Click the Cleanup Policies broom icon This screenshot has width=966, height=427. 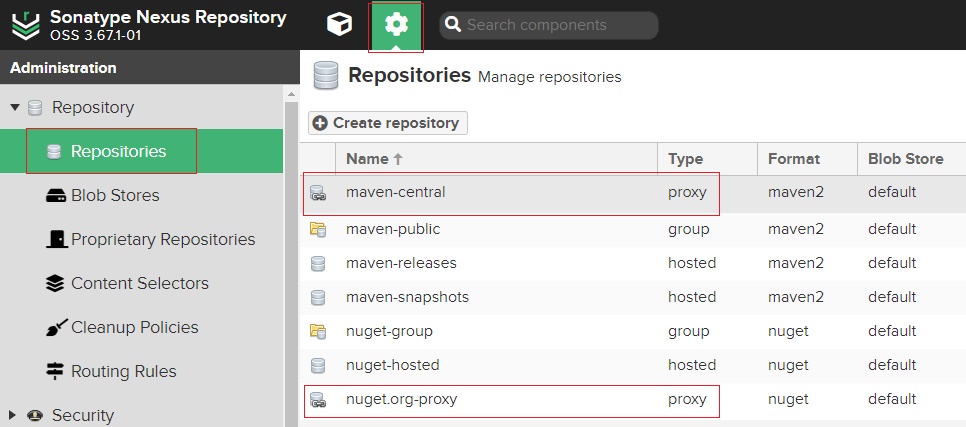point(55,328)
